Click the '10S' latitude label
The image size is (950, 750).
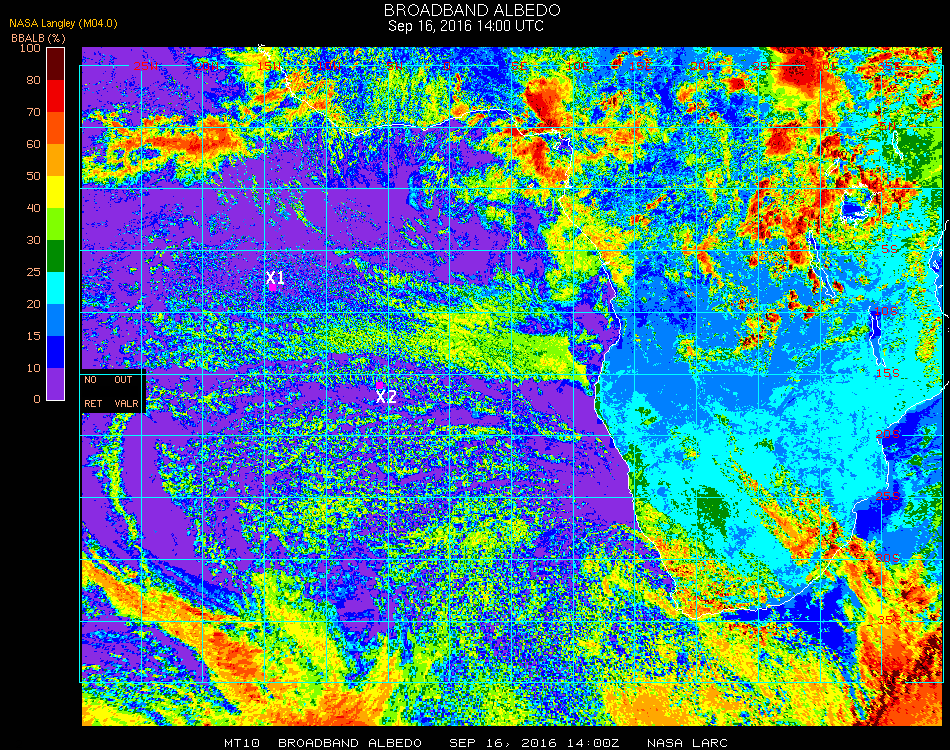point(886,311)
